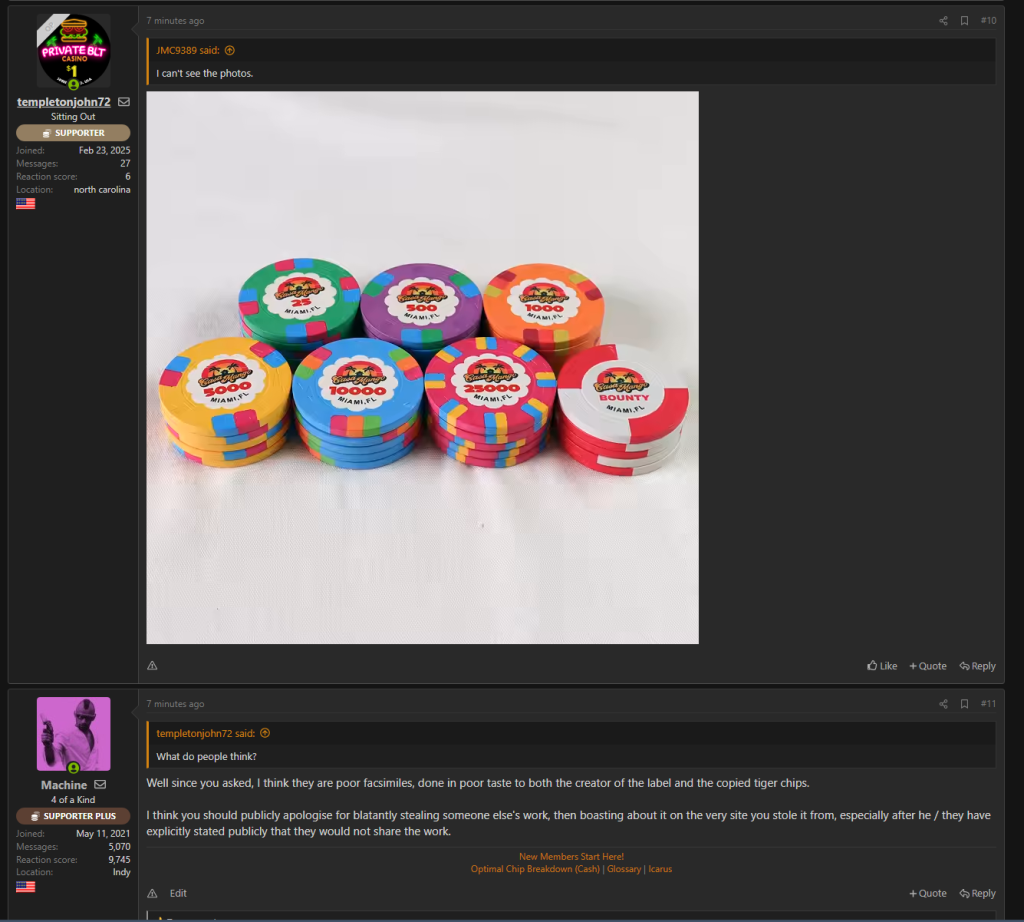Share post #11 via share icon
Screen dimensions: 1024x922
coord(943,704)
